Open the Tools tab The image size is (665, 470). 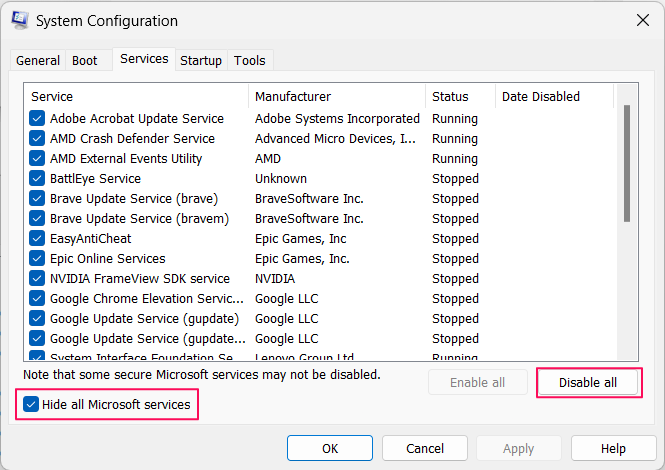tap(250, 61)
